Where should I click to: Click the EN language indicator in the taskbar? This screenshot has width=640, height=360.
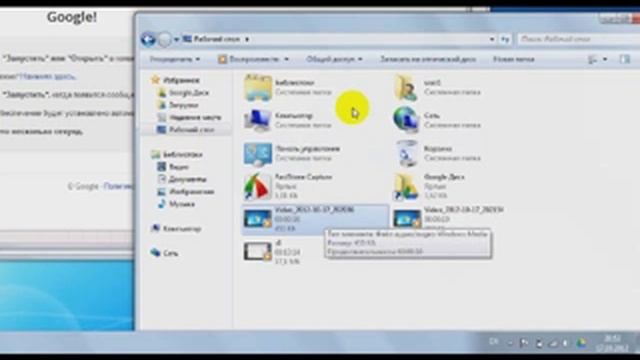[x=493, y=342]
